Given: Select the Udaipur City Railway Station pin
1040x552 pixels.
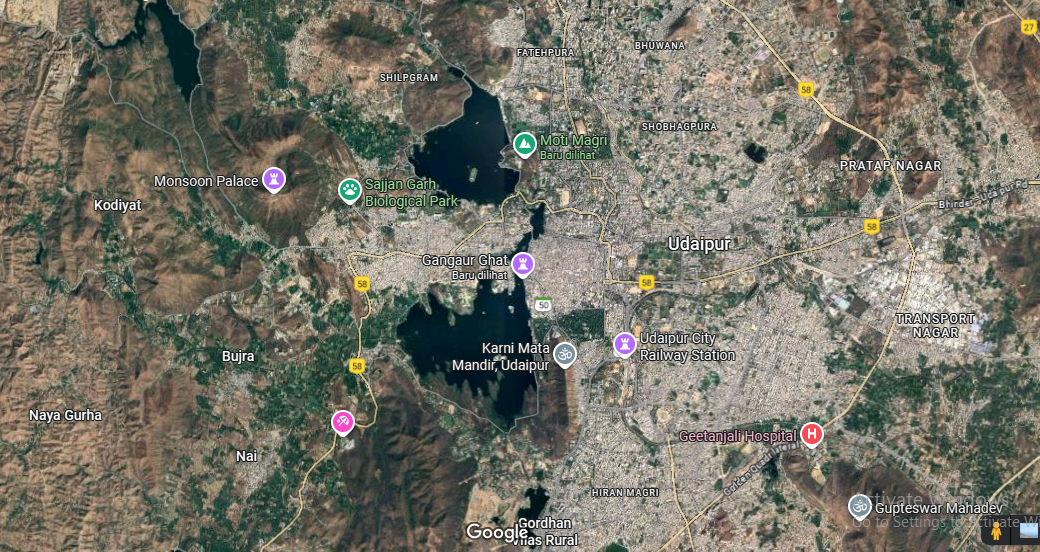Looking at the screenshot, I should click(625, 344).
